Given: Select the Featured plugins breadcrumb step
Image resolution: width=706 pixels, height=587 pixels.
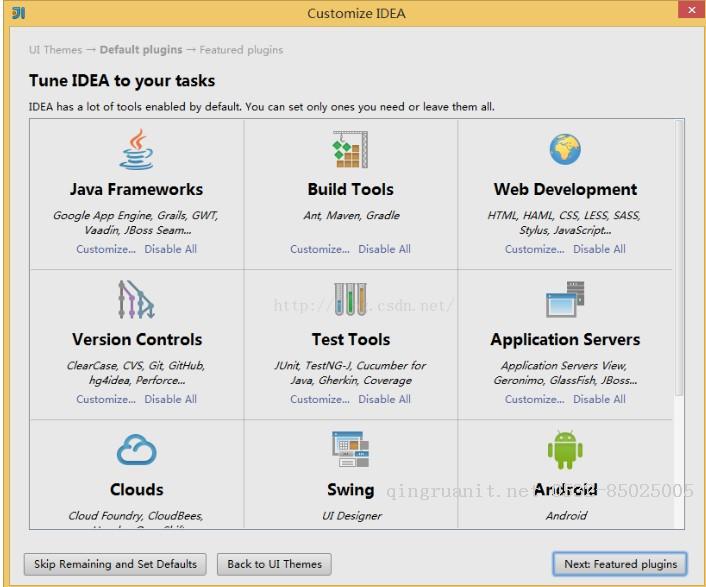Looking at the screenshot, I should point(241,50).
